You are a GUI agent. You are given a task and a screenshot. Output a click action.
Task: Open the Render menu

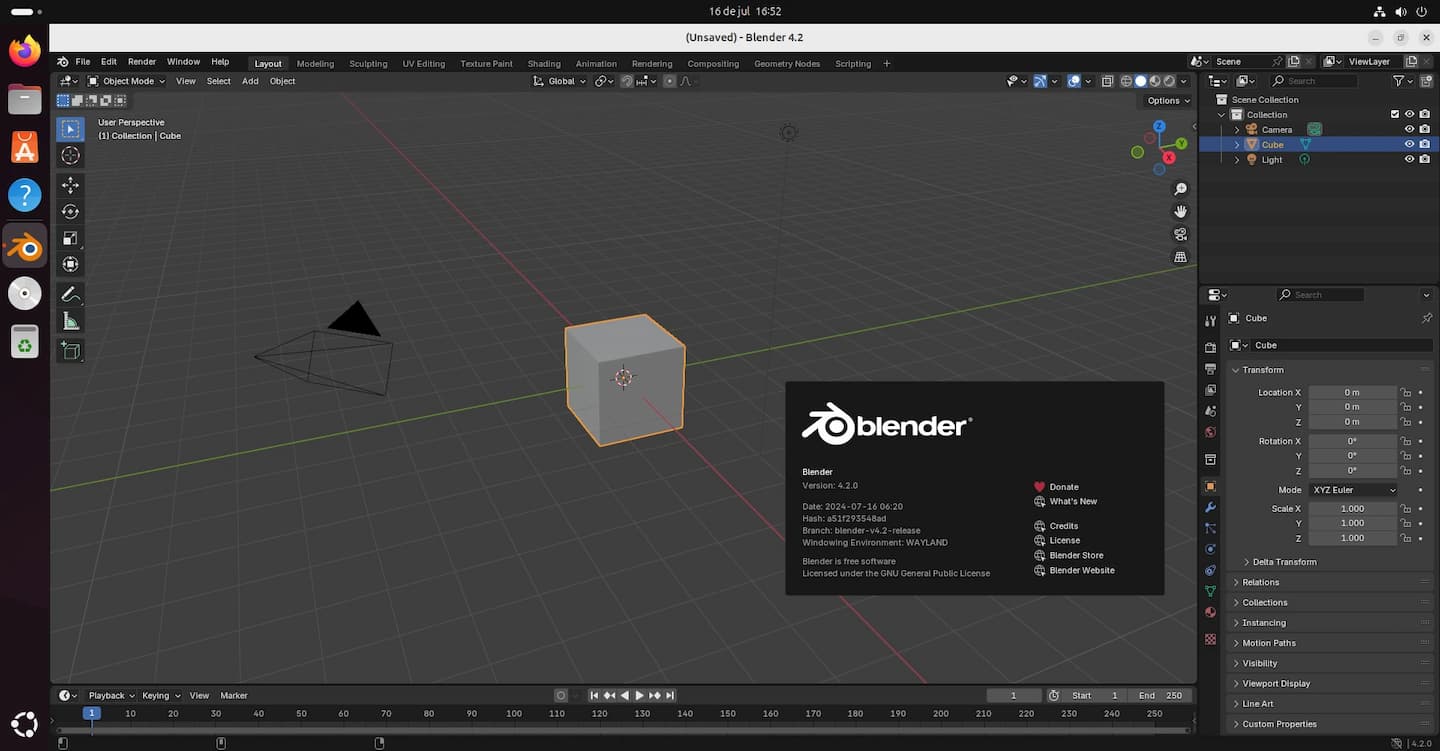[142, 62]
